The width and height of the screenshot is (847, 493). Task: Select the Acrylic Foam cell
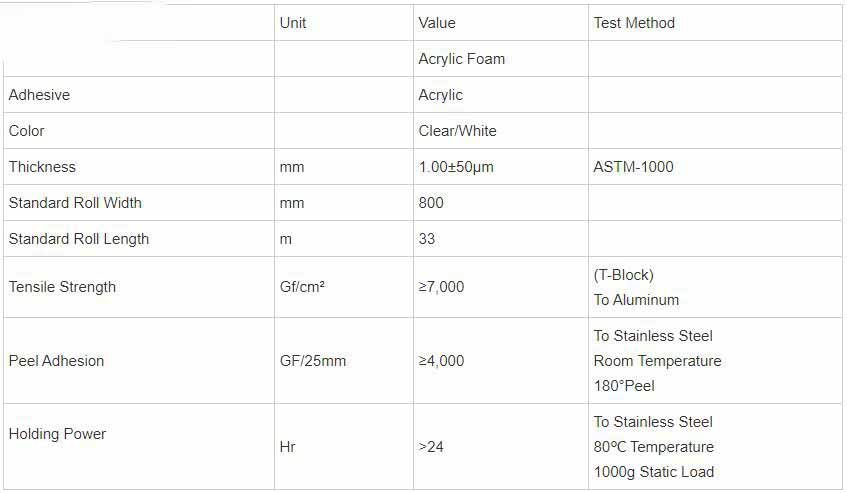pyautogui.click(x=461, y=59)
